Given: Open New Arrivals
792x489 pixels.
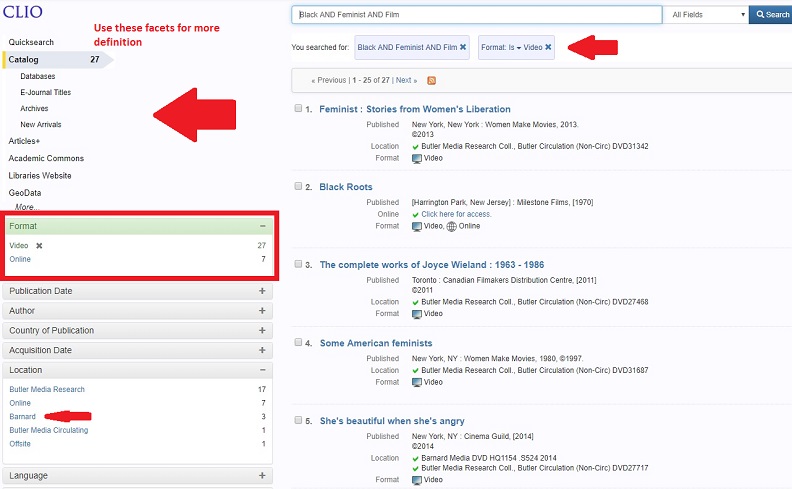Looking at the screenshot, I should click(x=41, y=125).
